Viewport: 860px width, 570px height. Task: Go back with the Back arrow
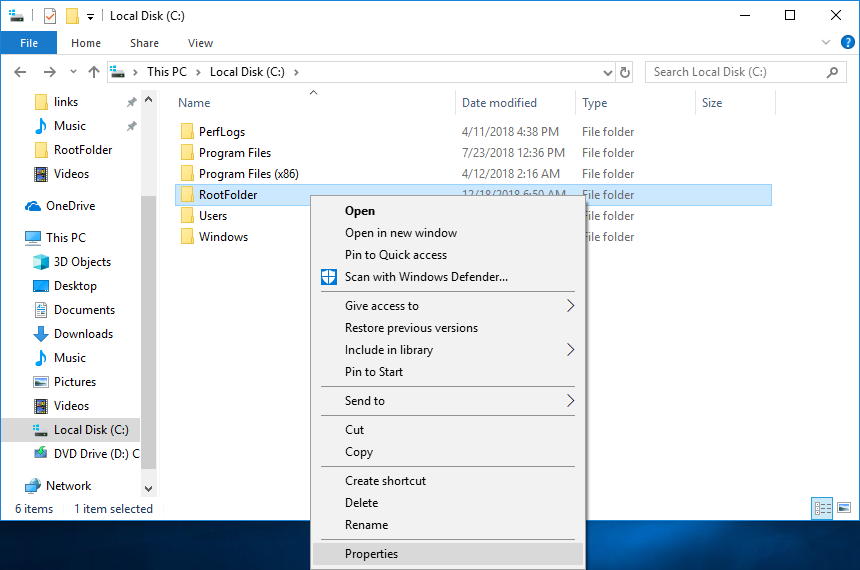click(20, 72)
